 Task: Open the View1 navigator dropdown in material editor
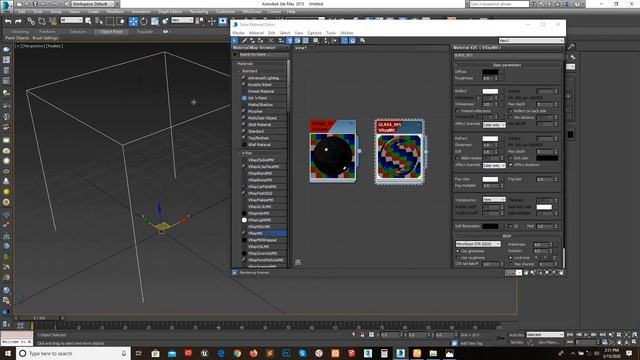(x=531, y=40)
